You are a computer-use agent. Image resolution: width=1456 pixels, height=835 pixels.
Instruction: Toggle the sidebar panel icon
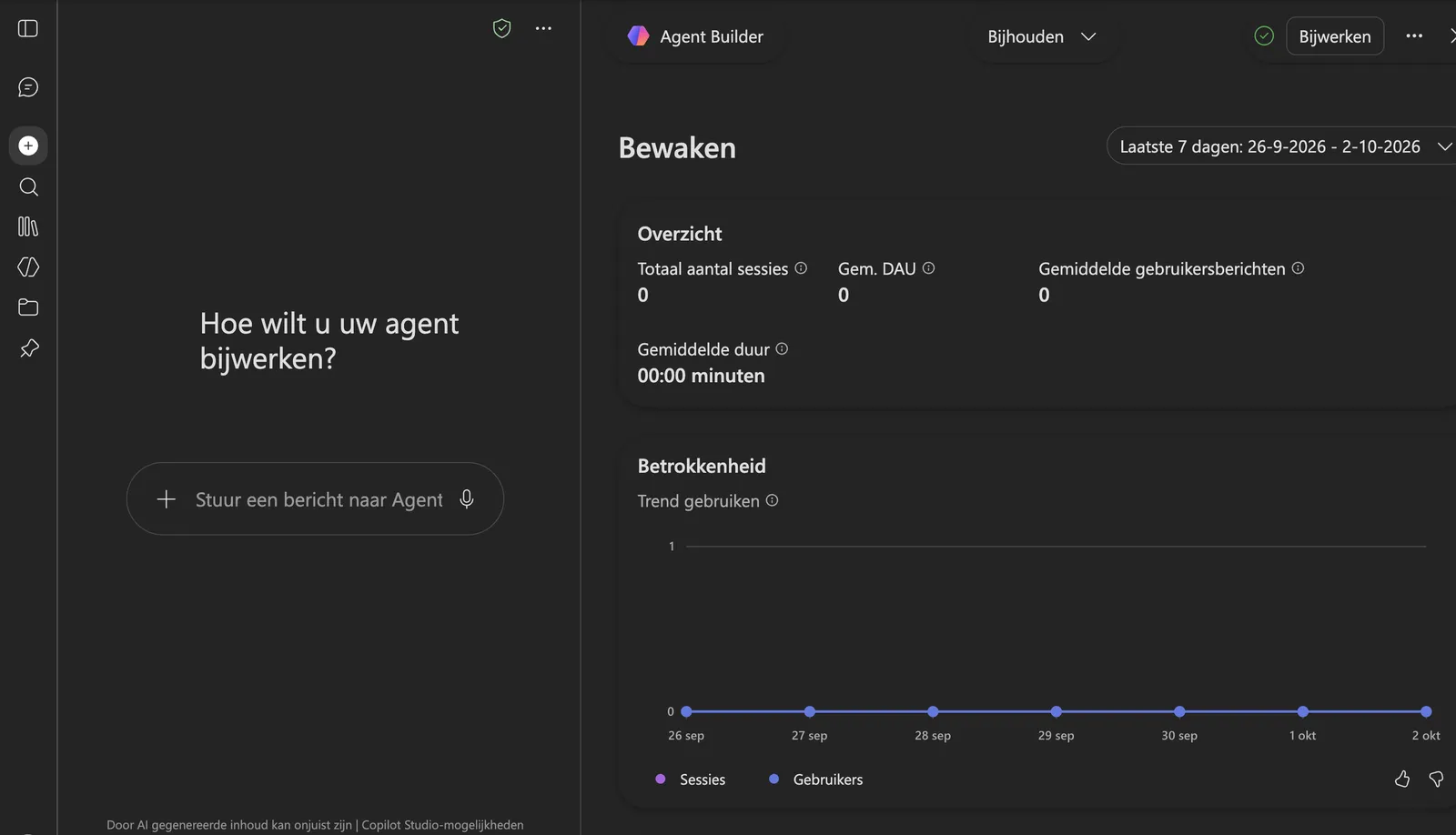[28, 28]
